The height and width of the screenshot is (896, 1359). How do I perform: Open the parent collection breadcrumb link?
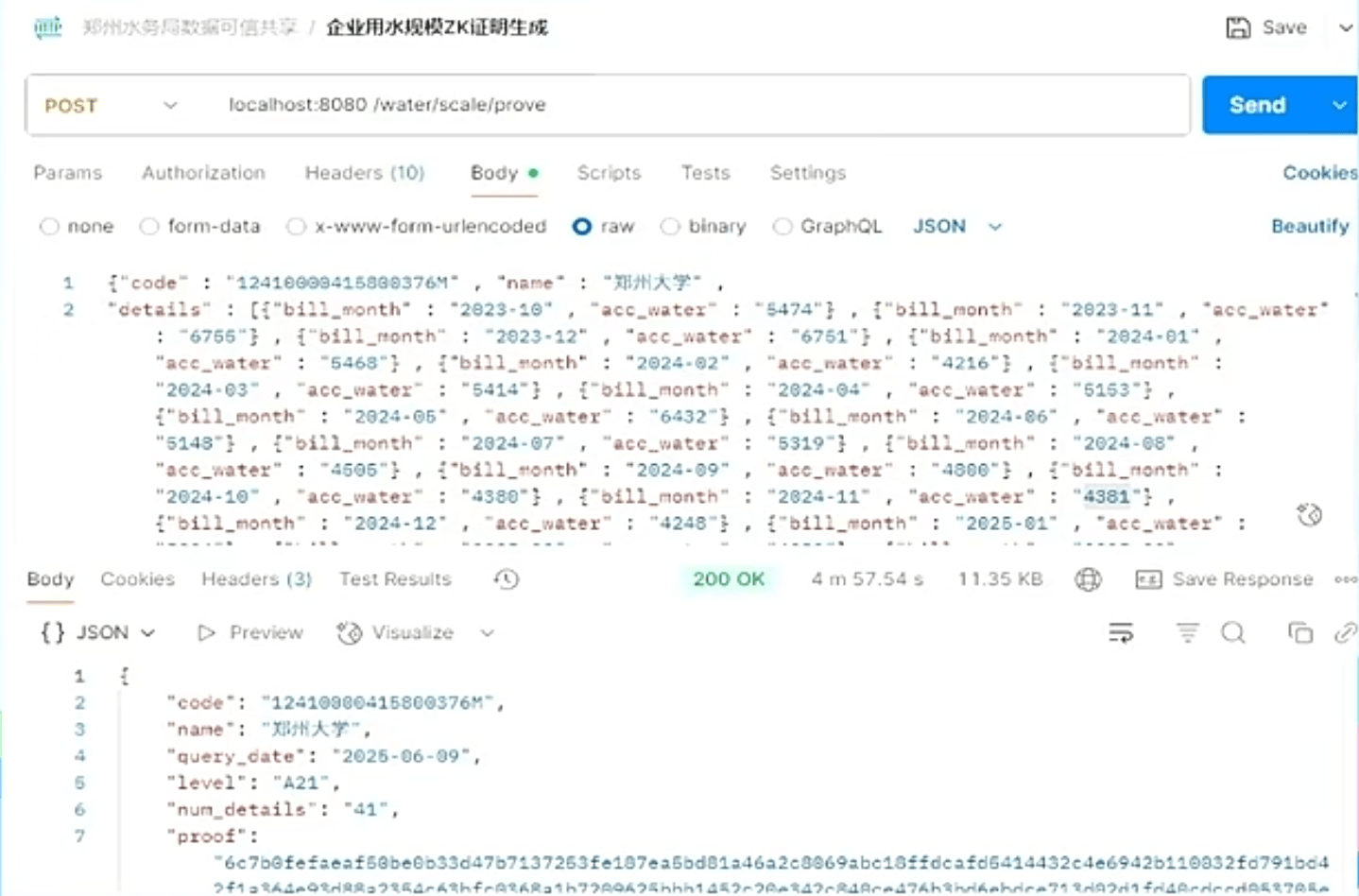[189, 27]
